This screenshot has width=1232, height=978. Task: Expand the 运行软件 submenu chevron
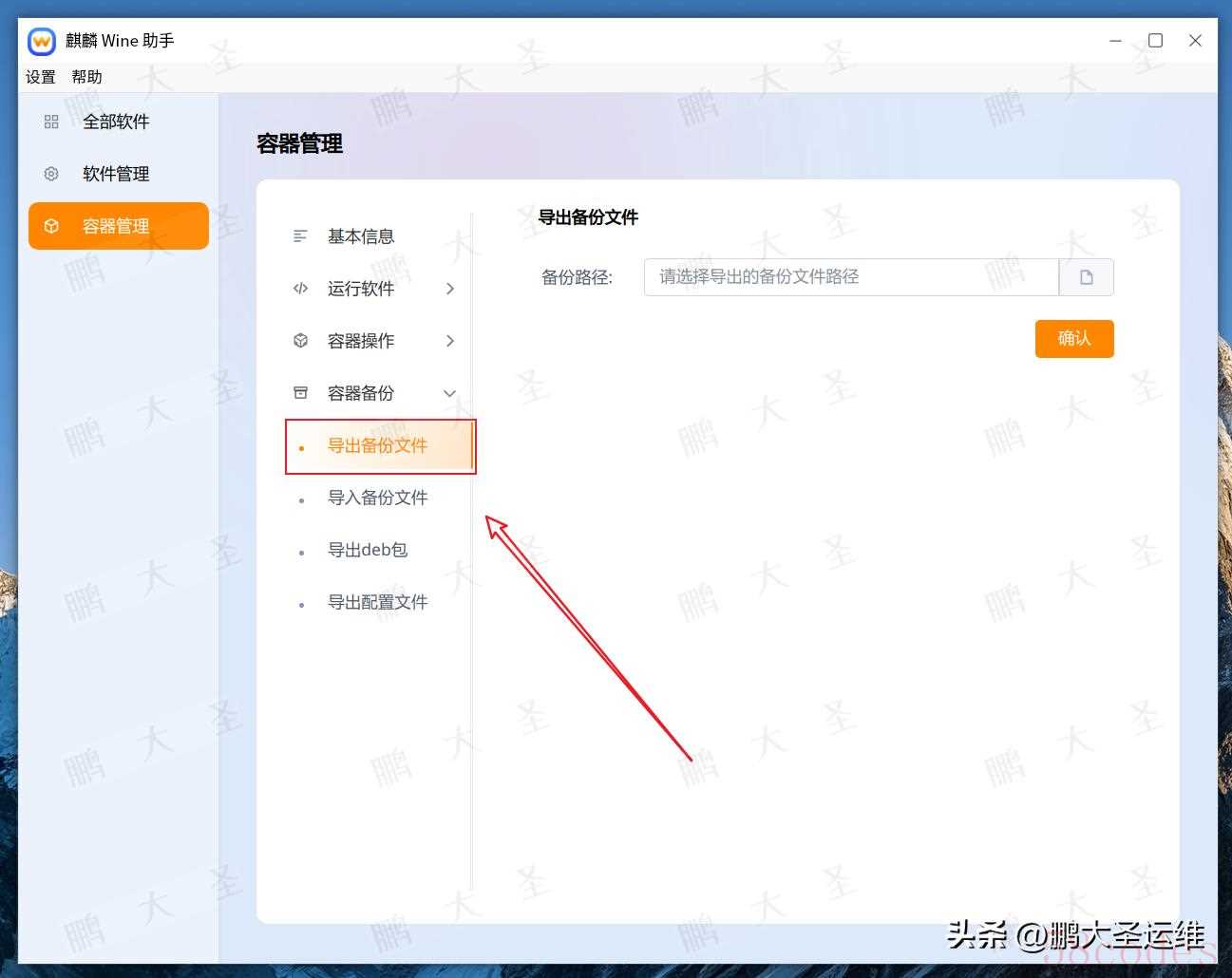[450, 289]
